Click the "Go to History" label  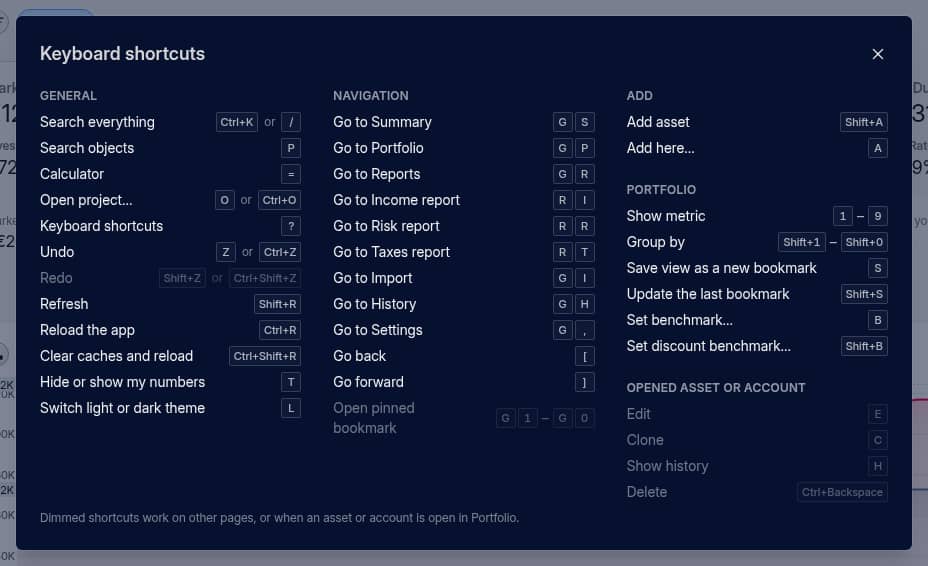click(375, 304)
